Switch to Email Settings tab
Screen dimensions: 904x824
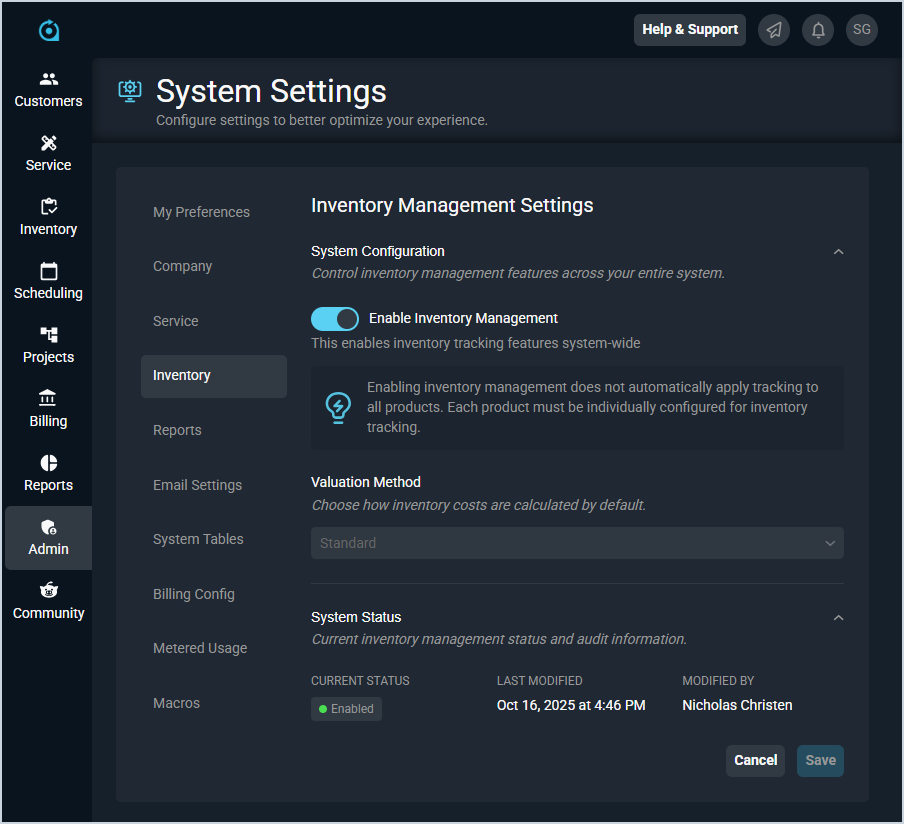[197, 485]
